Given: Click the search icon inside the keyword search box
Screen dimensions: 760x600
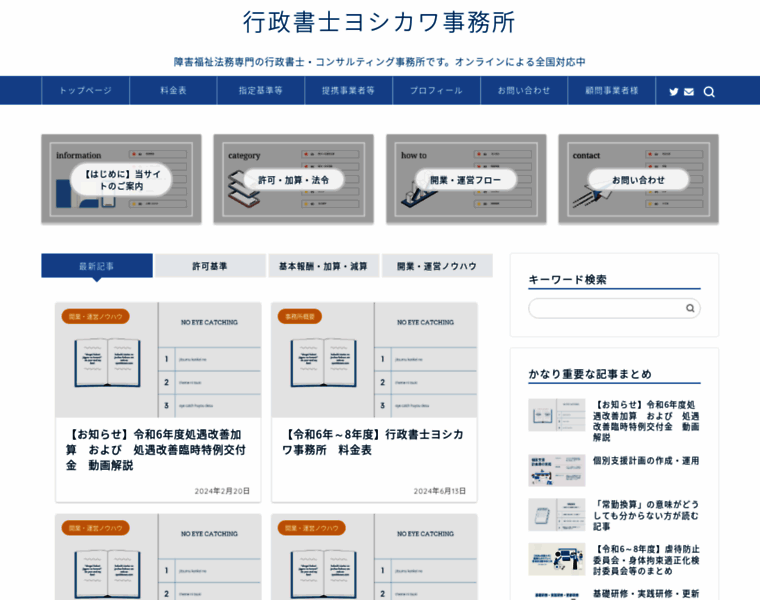Looking at the screenshot, I should pyautogui.click(x=690, y=308).
